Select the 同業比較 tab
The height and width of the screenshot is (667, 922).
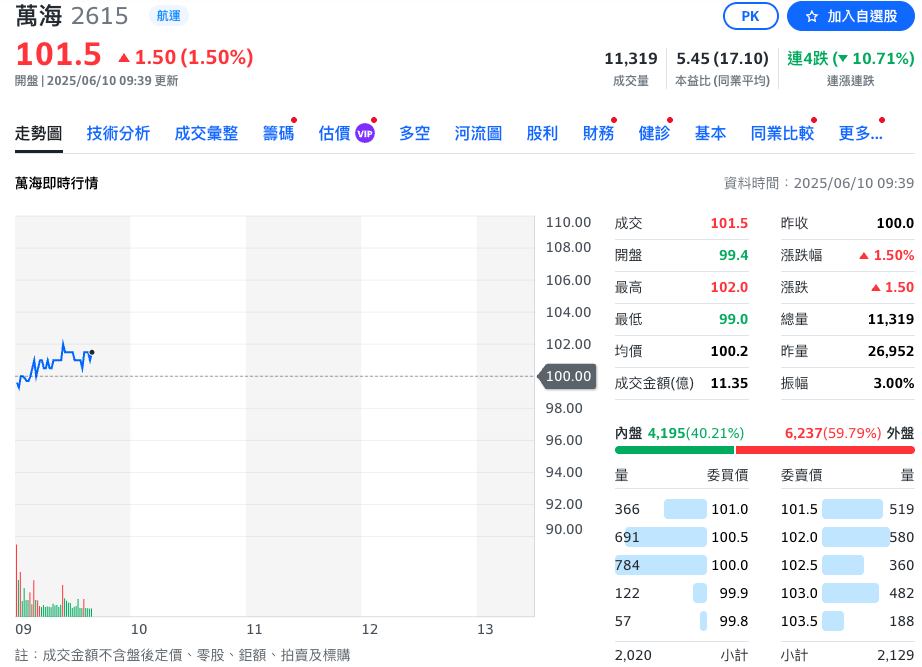(x=782, y=134)
